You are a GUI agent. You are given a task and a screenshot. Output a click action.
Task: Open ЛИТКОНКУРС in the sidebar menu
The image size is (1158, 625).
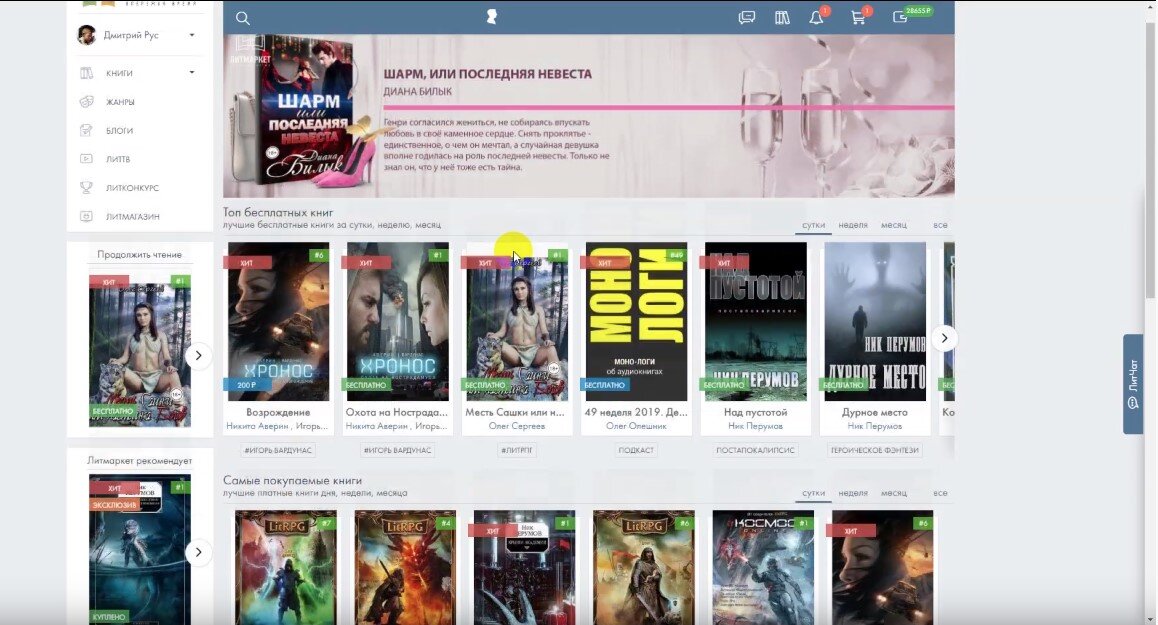[x=132, y=188]
